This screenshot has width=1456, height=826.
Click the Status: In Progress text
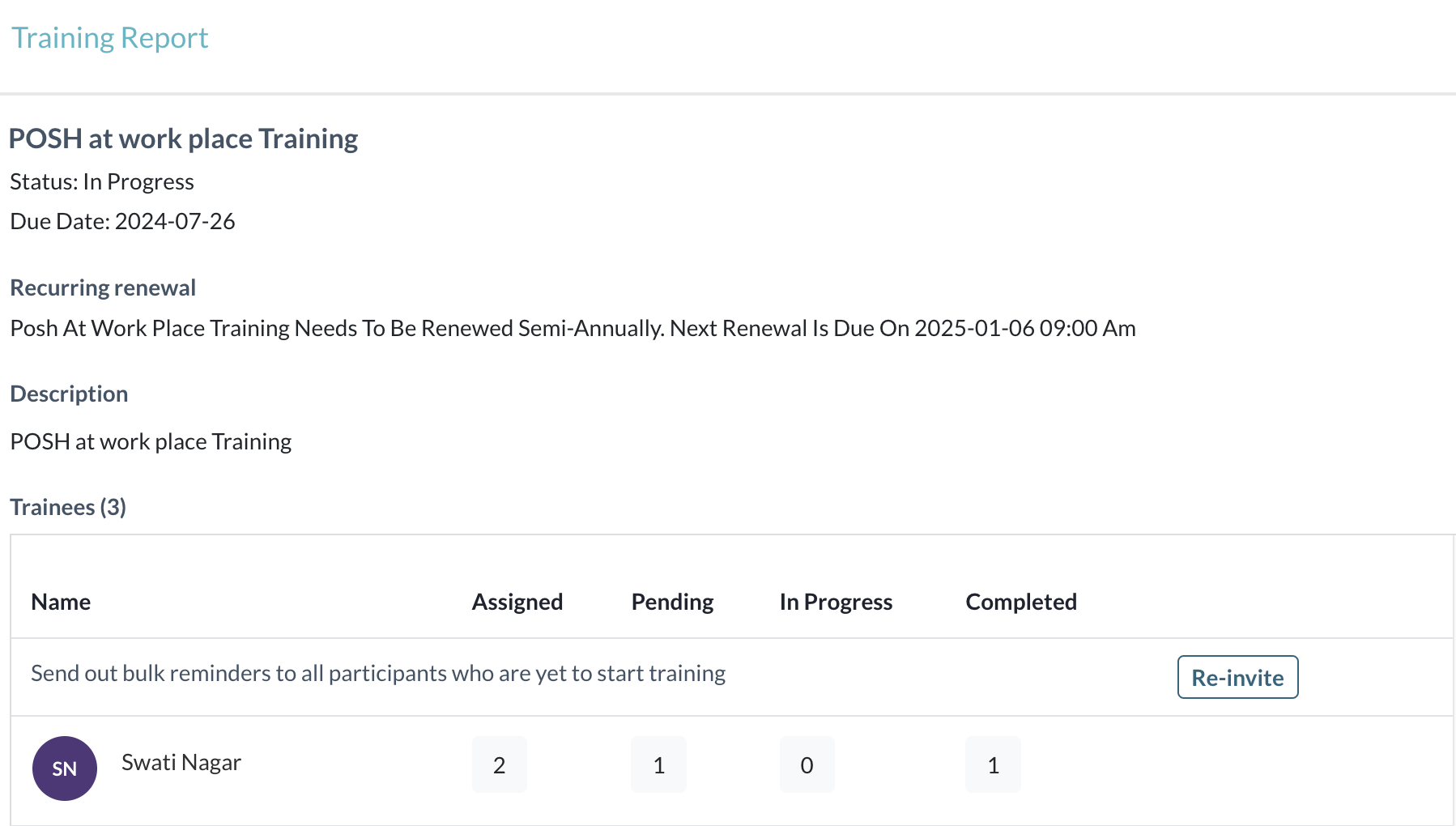click(102, 181)
